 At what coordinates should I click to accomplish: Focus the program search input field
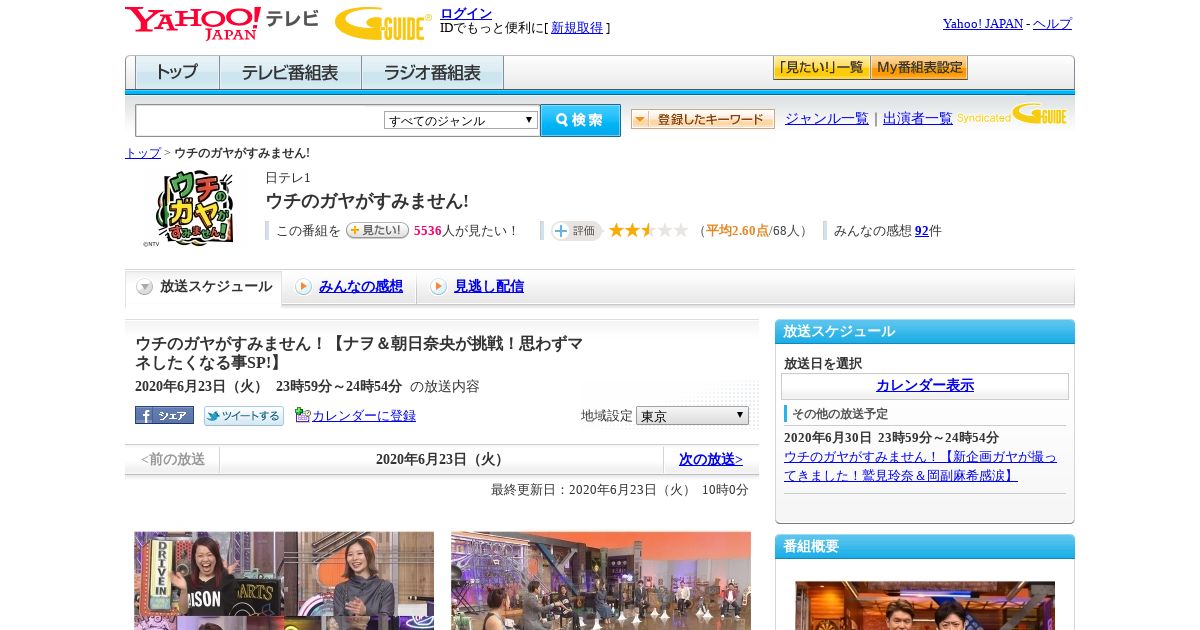tap(259, 120)
